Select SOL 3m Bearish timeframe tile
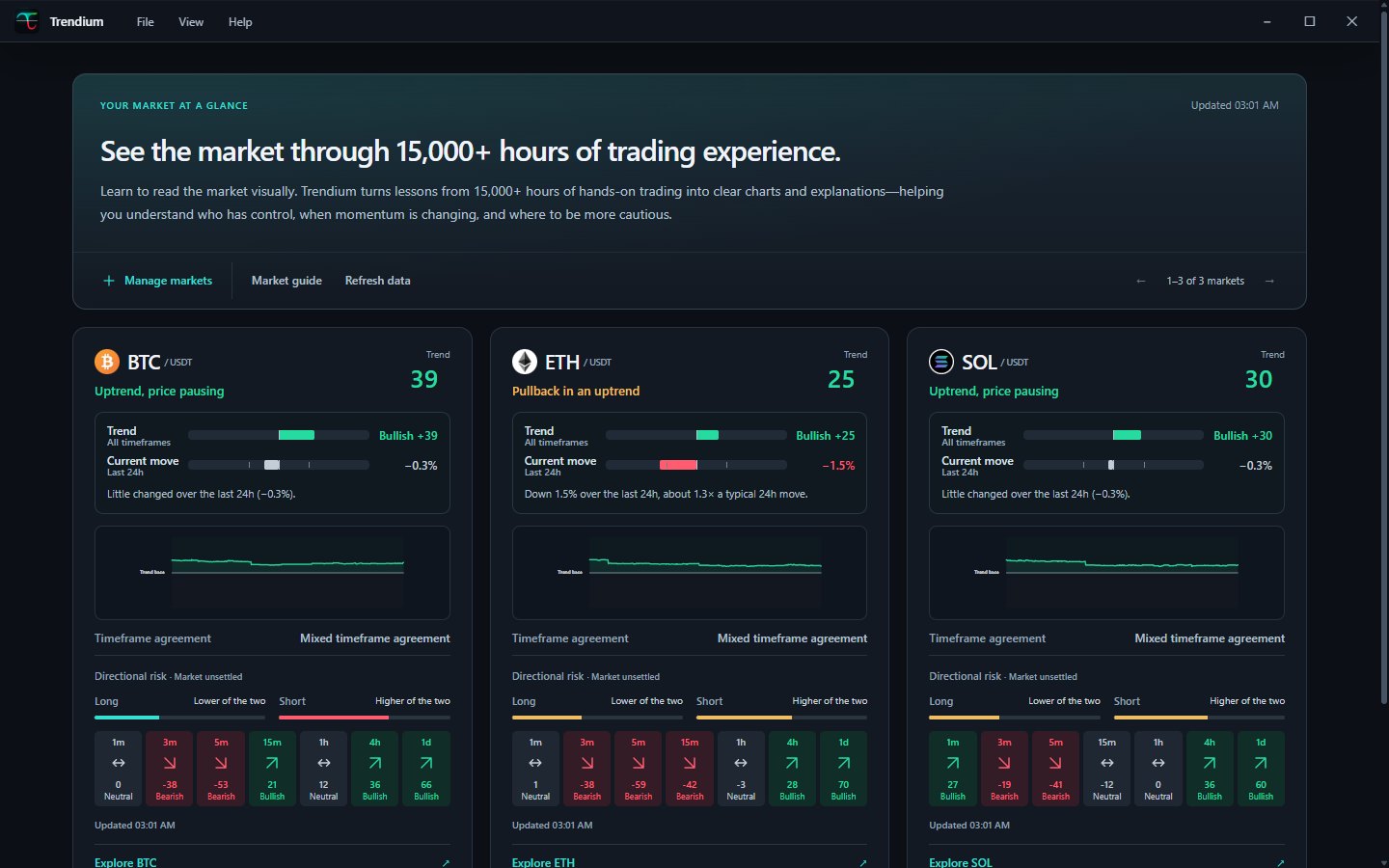 pyautogui.click(x=1004, y=769)
